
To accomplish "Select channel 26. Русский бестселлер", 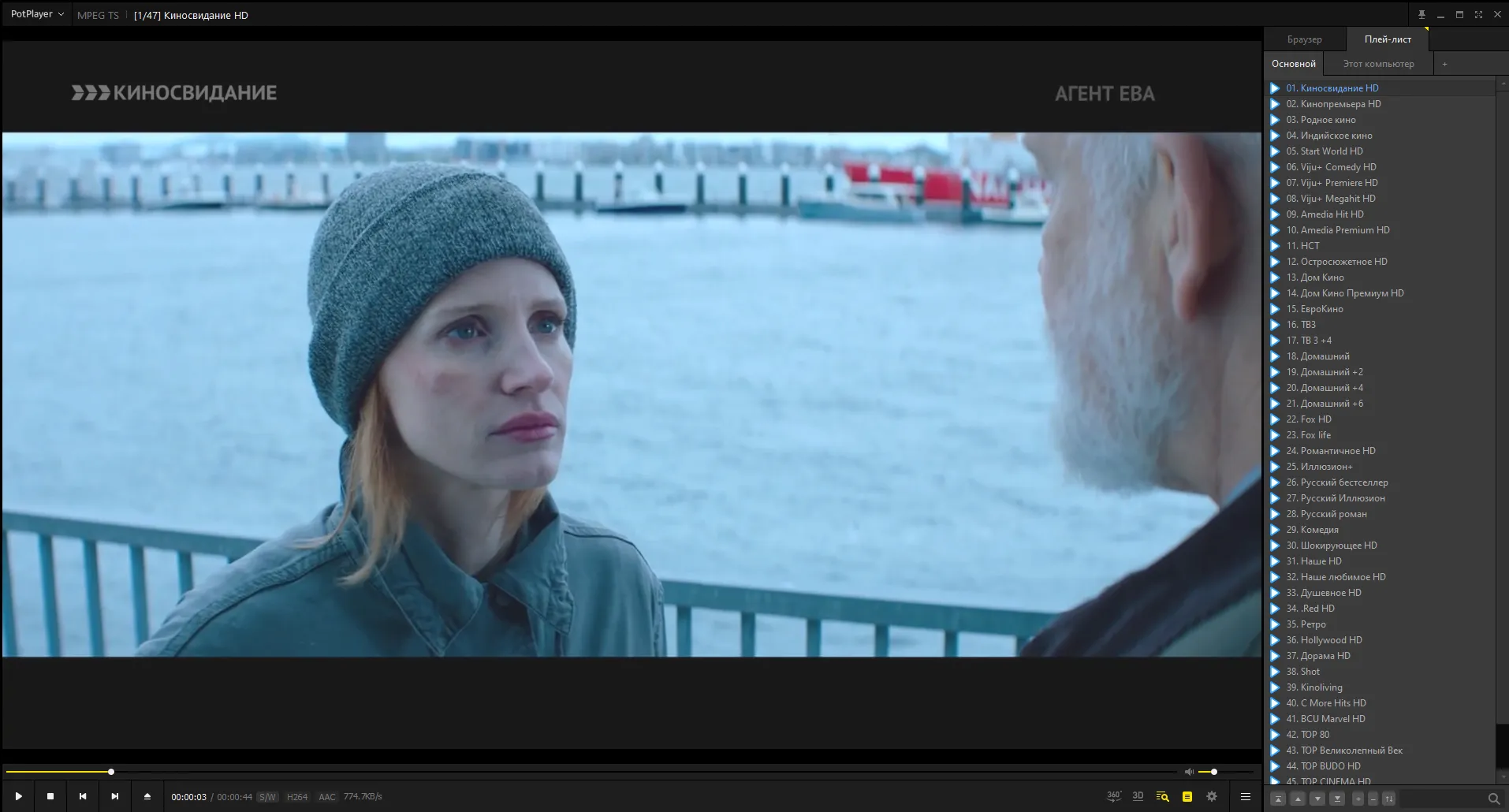I will tap(1381, 482).
